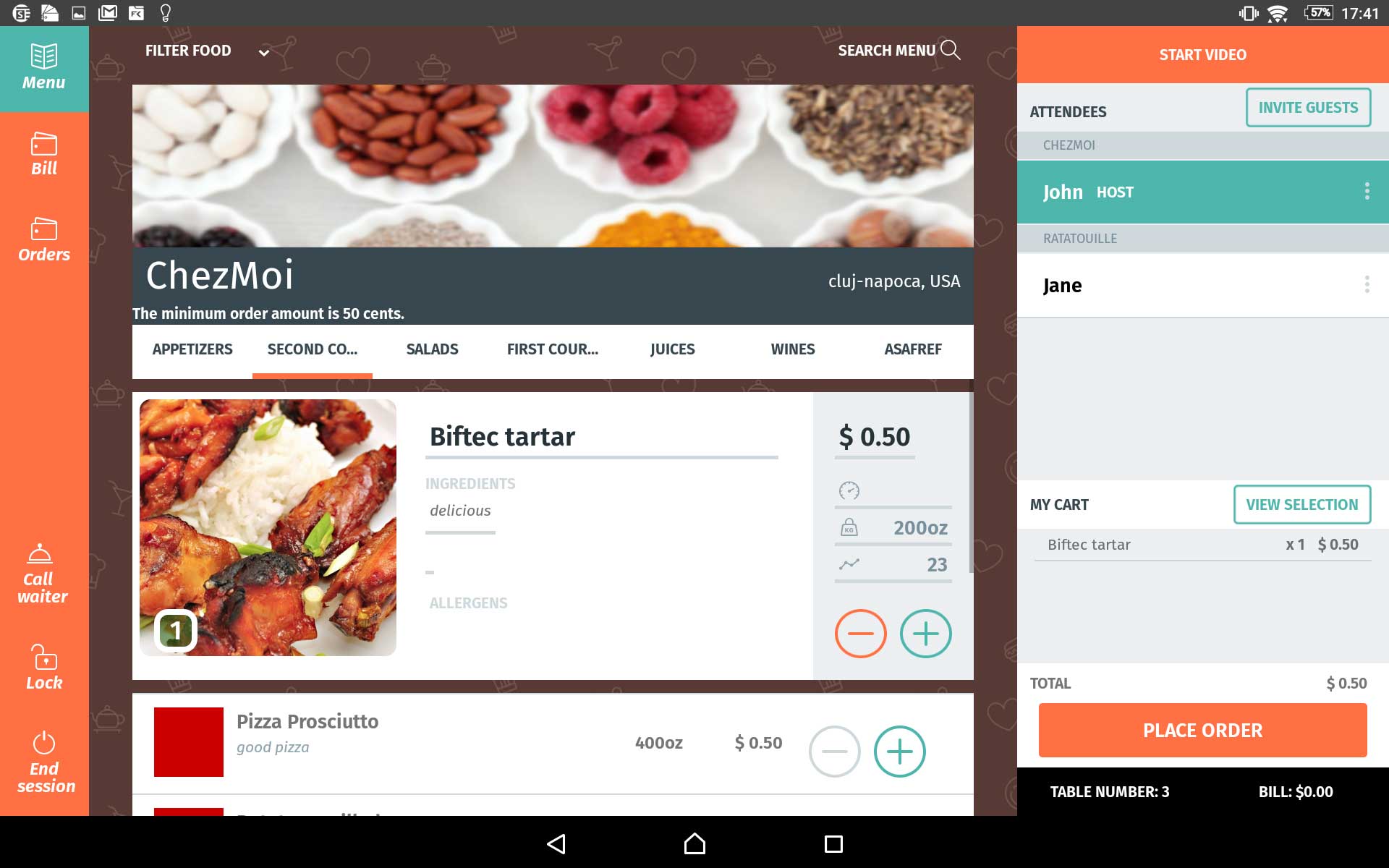Click START VIDEO button
Screen dimensions: 1389x868
1202,54
